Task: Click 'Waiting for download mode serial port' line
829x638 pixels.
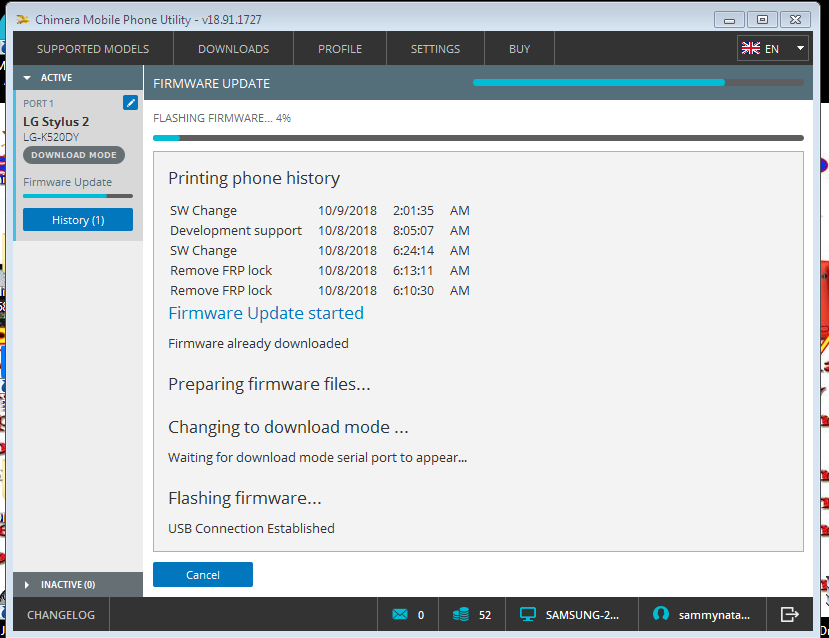Action: tap(317, 457)
